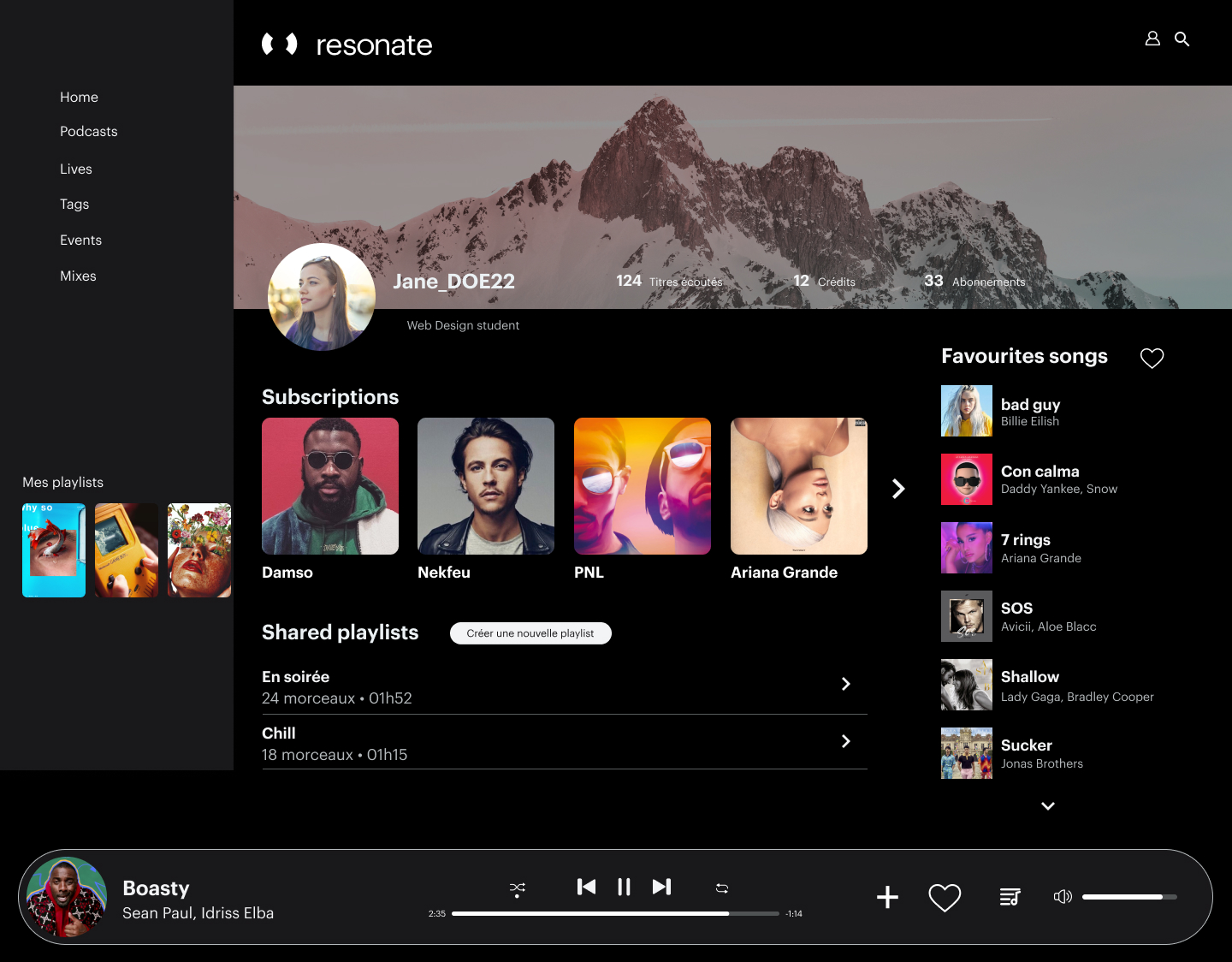The image size is (1232, 962).
Task: Click Créer une nouvelle playlist button
Action: (530, 633)
